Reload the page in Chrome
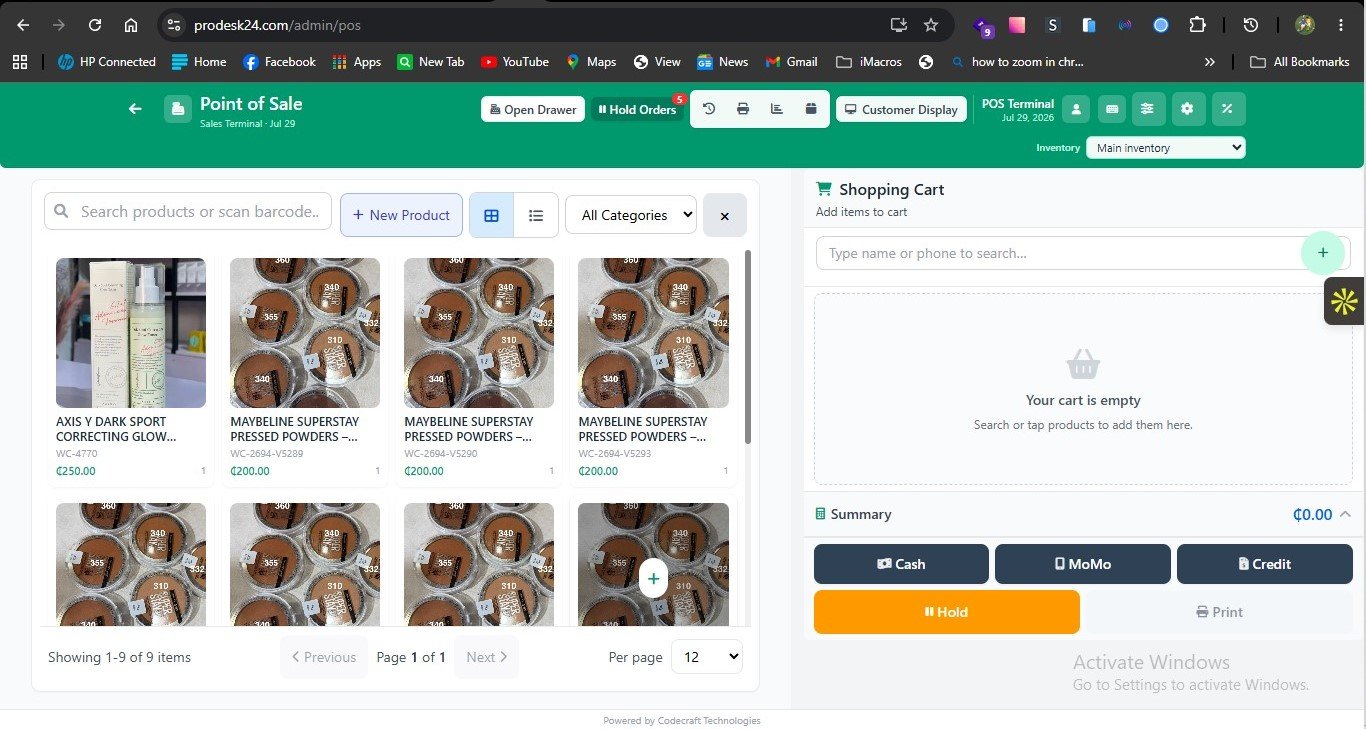The height and width of the screenshot is (729, 1366). pyautogui.click(x=94, y=25)
